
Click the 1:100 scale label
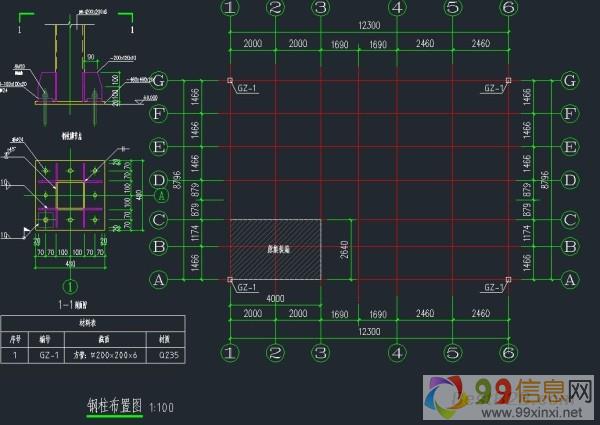tap(162, 407)
